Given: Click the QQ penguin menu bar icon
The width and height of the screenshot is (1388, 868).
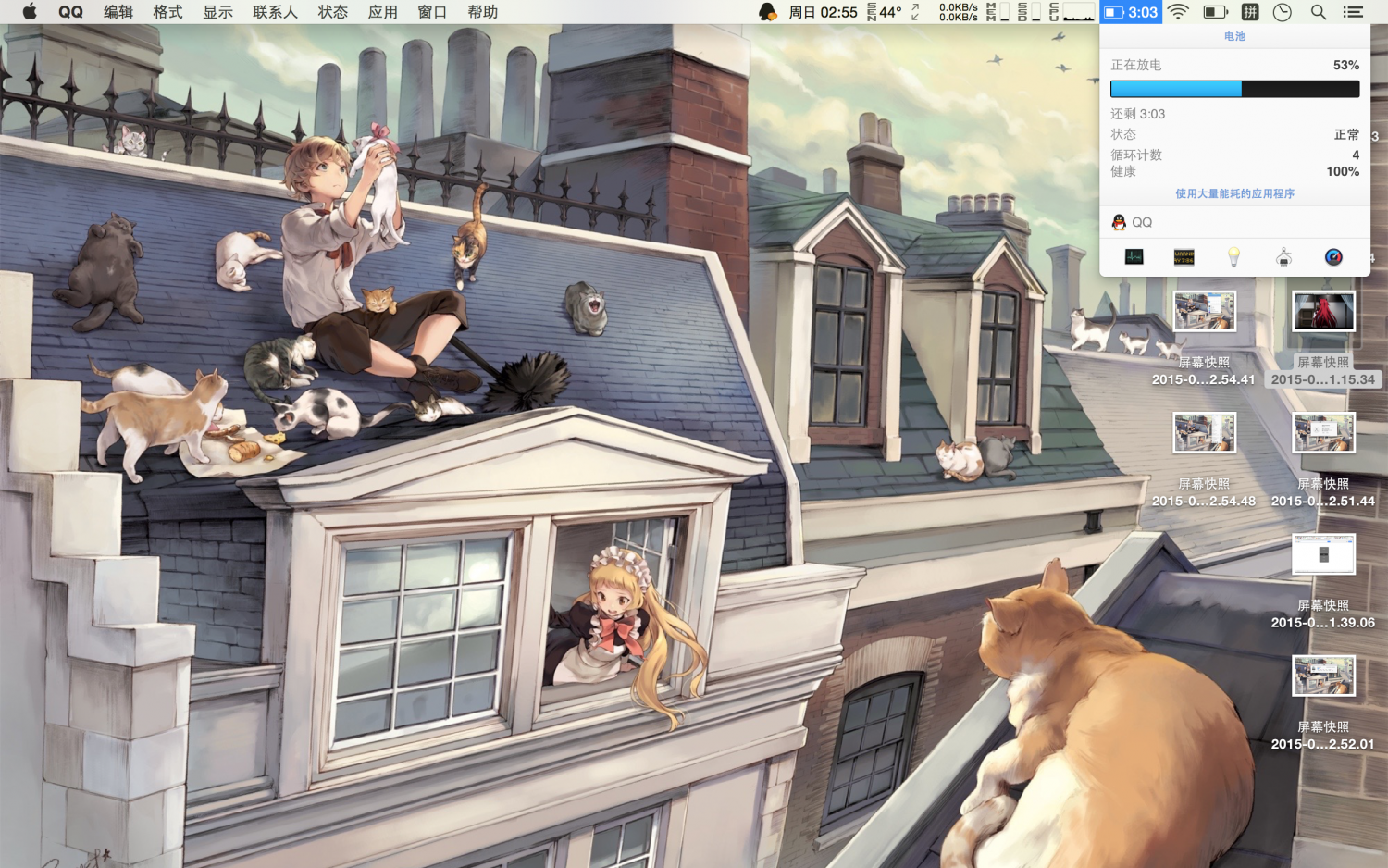Looking at the screenshot, I should pyautogui.click(x=768, y=12).
